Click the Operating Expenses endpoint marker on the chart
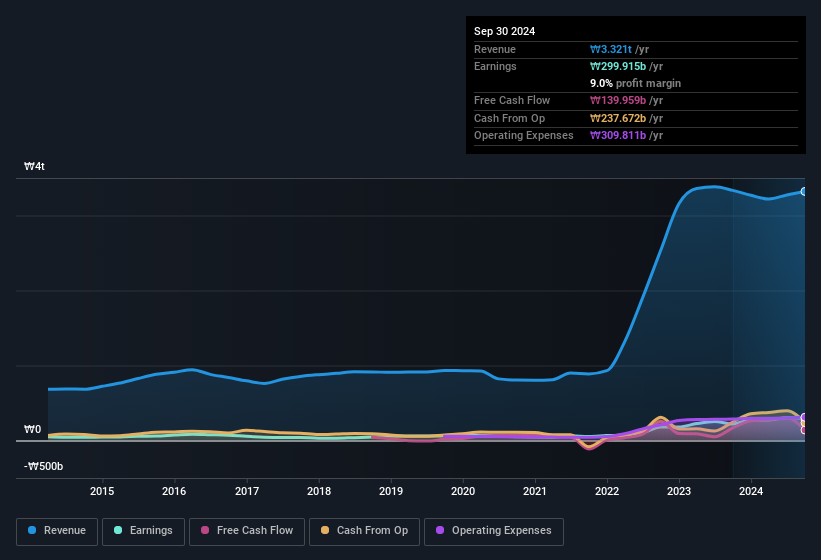821x560 pixels. click(803, 417)
